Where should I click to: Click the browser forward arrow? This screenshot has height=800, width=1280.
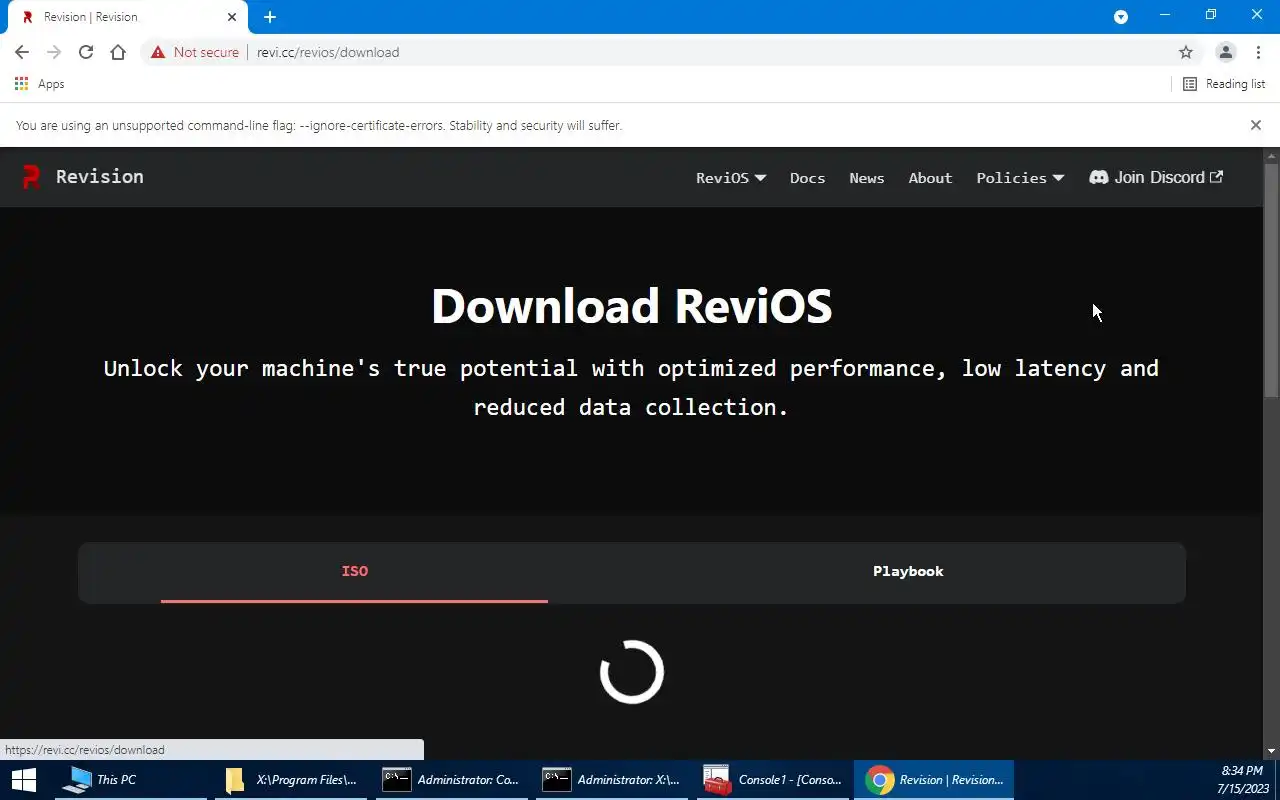[x=54, y=52]
